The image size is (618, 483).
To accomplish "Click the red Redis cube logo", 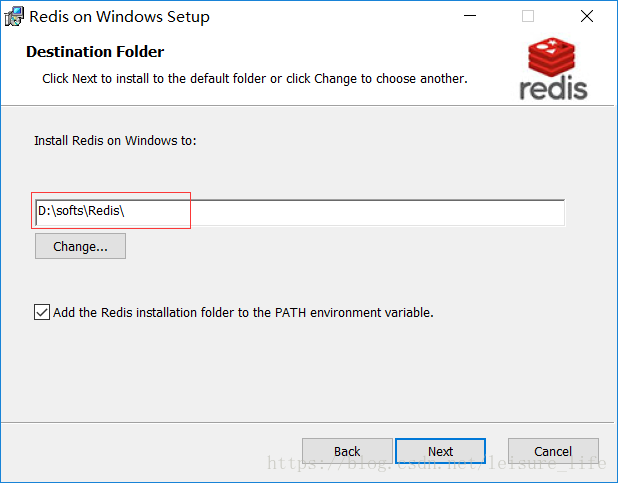I will 554,57.
